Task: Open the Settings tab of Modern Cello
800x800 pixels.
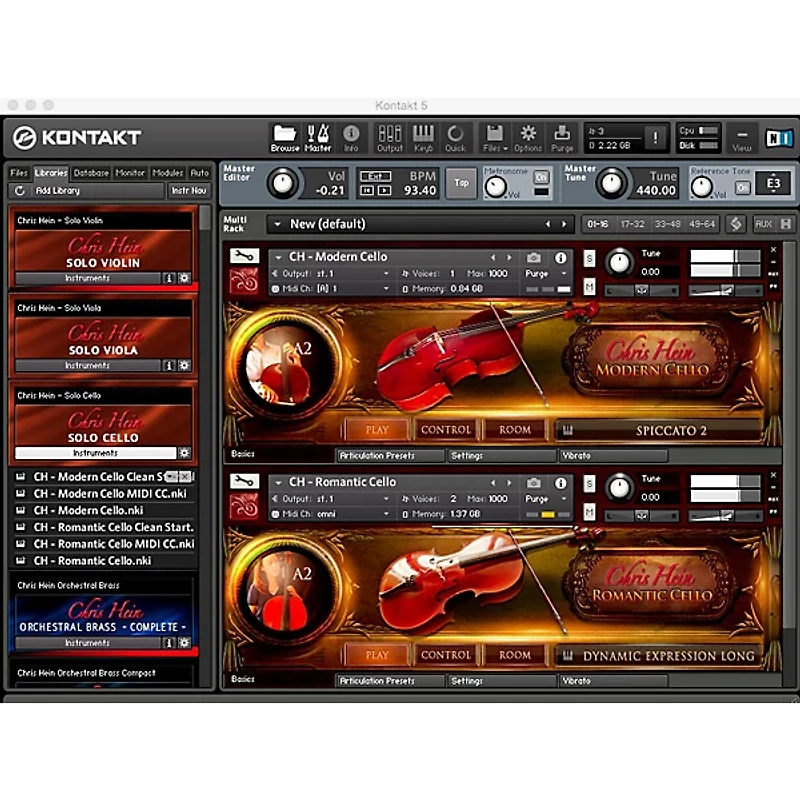Action: pos(467,455)
